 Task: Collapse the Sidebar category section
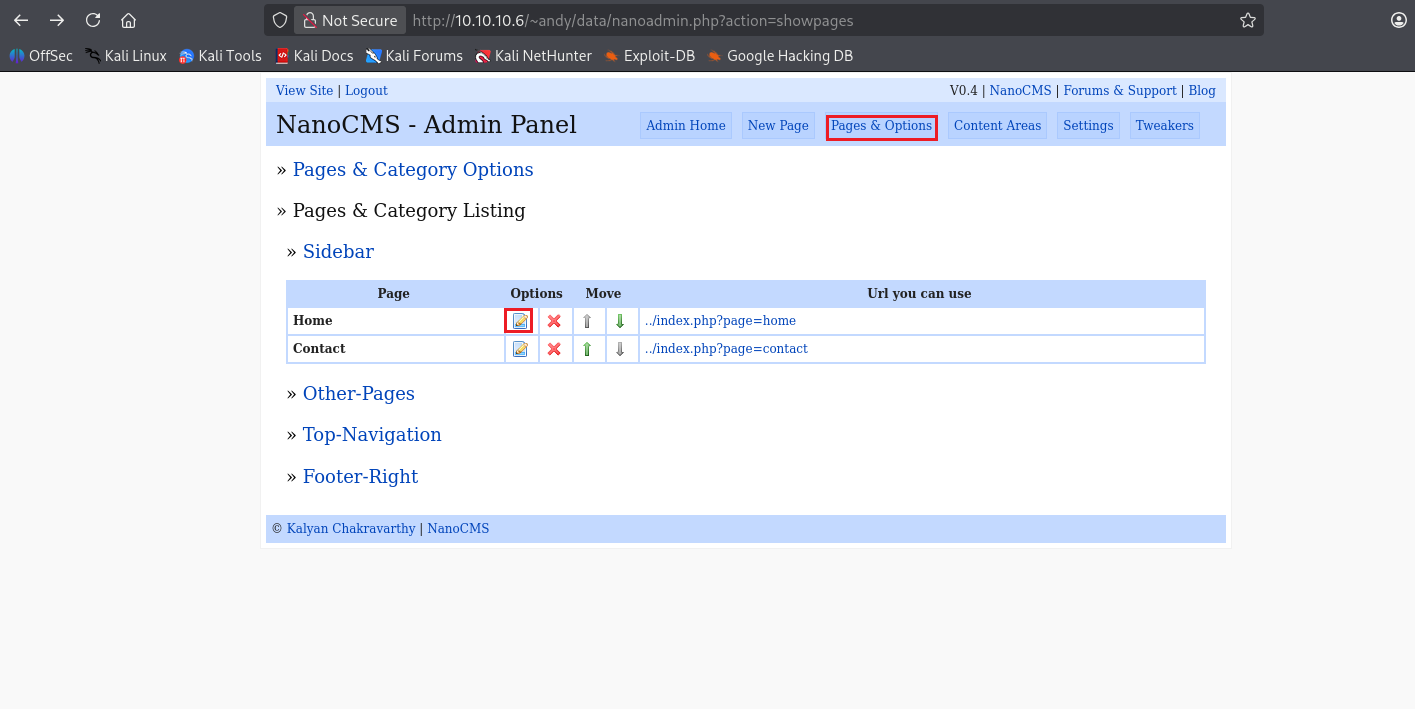338,252
